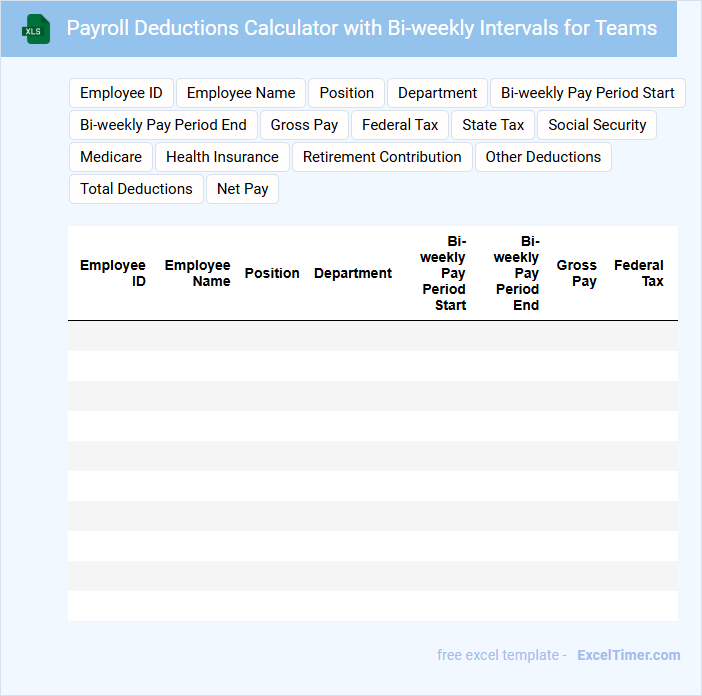Click the Position tag chip
The height and width of the screenshot is (696, 702).
[x=346, y=93]
